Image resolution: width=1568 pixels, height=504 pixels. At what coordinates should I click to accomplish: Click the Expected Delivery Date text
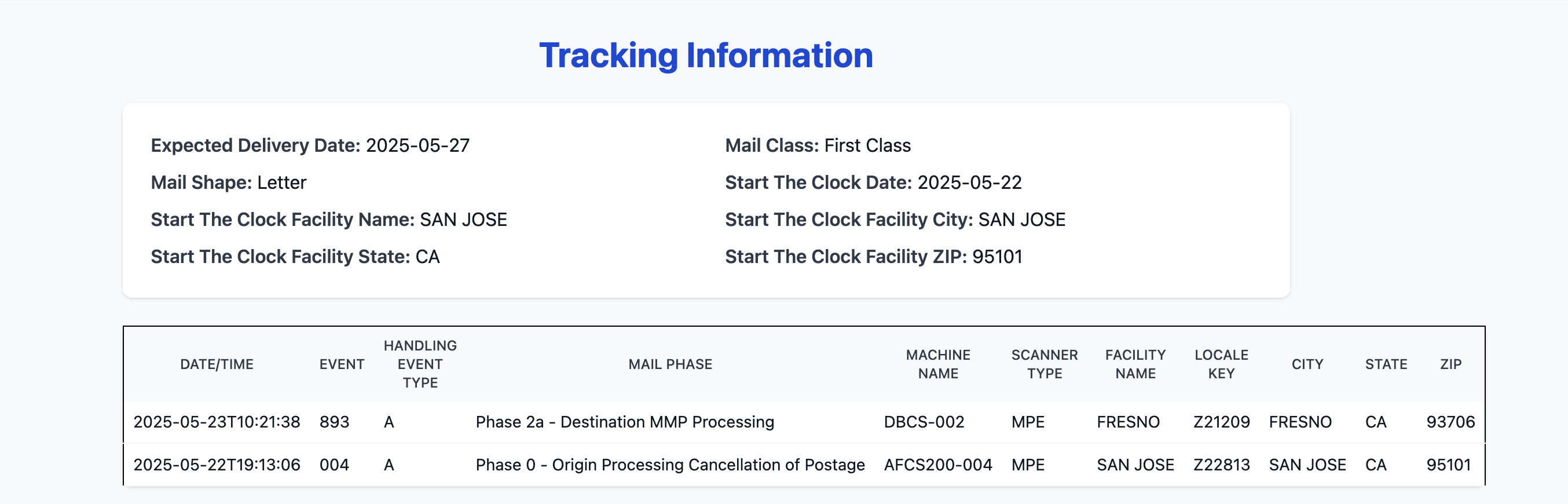pyautogui.click(x=310, y=145)
